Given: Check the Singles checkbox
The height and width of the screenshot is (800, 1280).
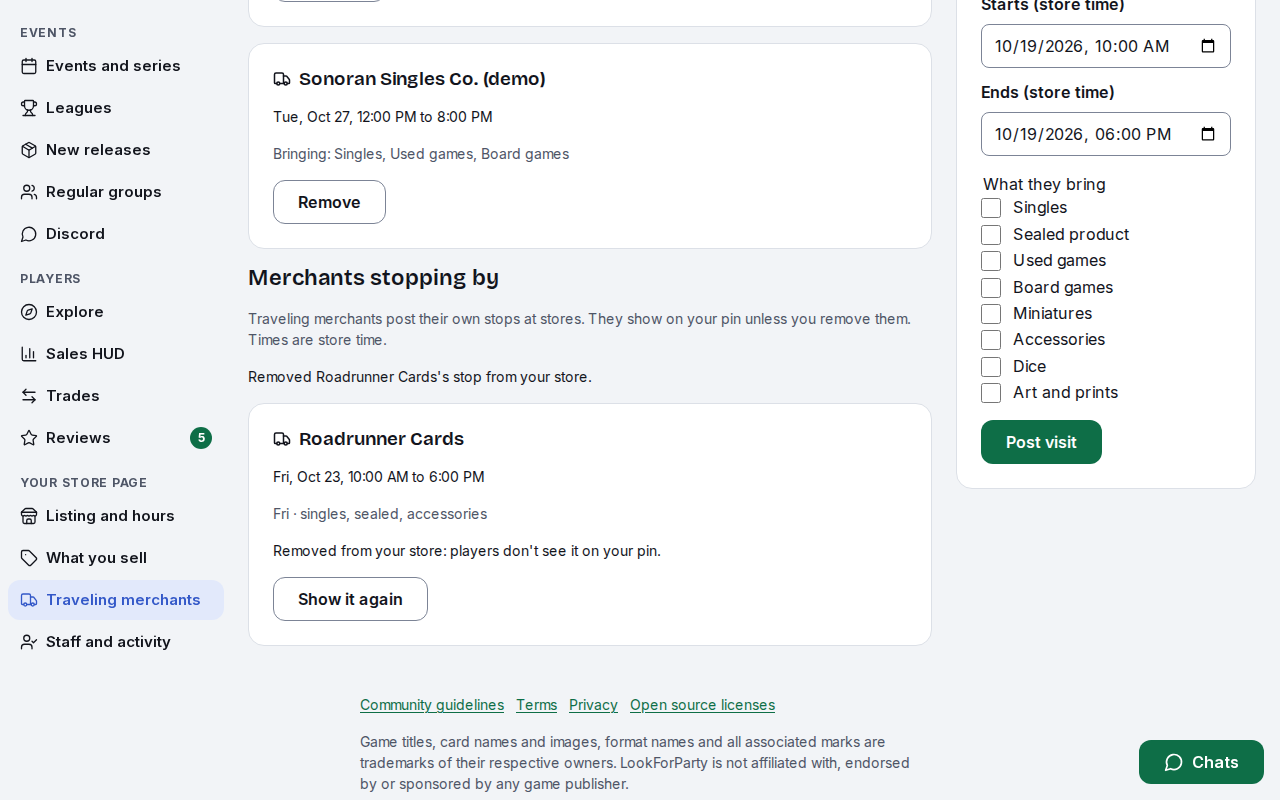Looking at the screenshot, I should [991, 208].
